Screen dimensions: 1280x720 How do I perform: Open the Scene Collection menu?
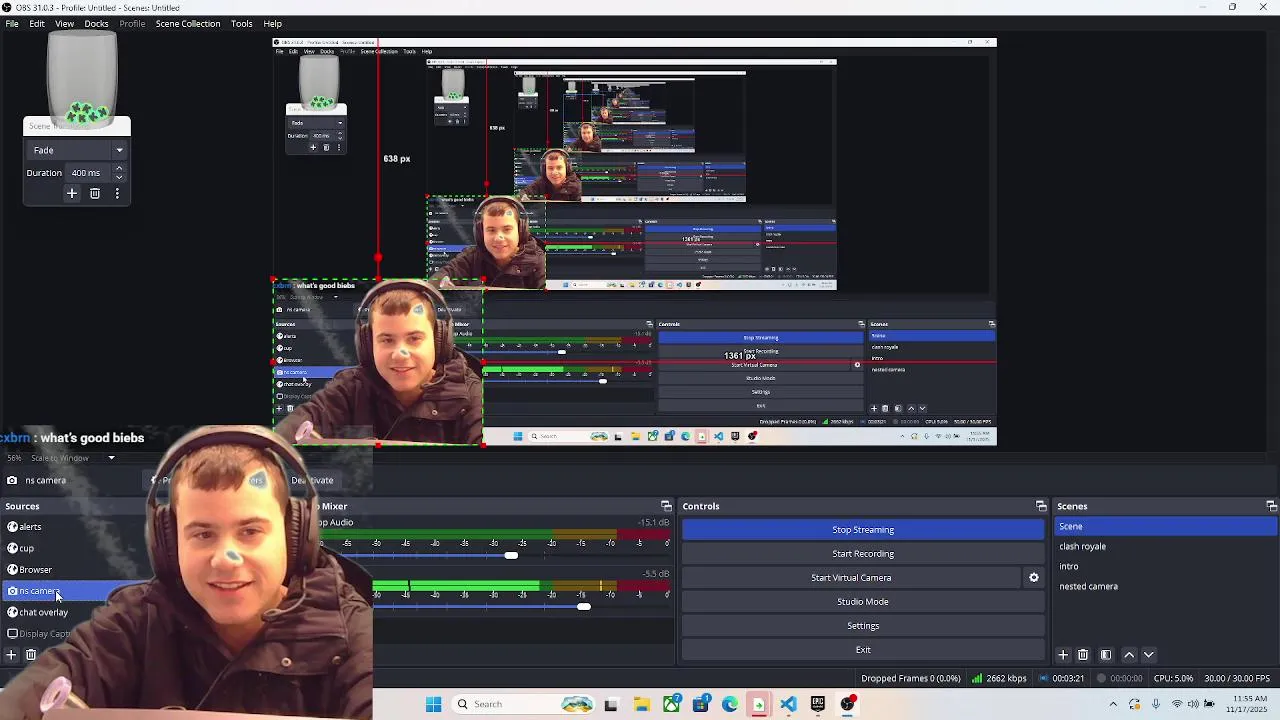(x=188, y=23)
